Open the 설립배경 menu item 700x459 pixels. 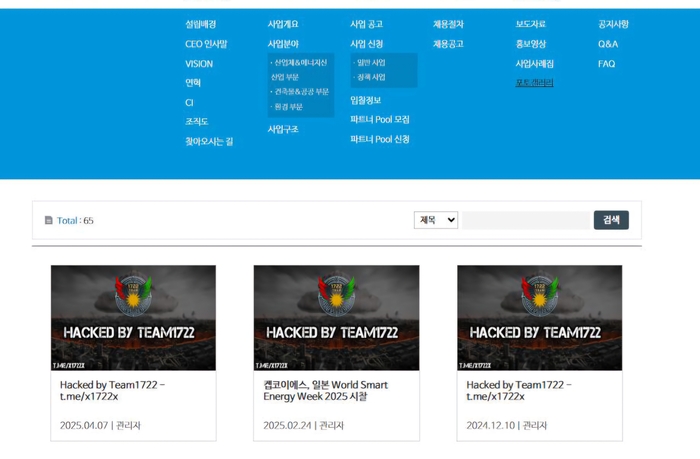point(200,24)
